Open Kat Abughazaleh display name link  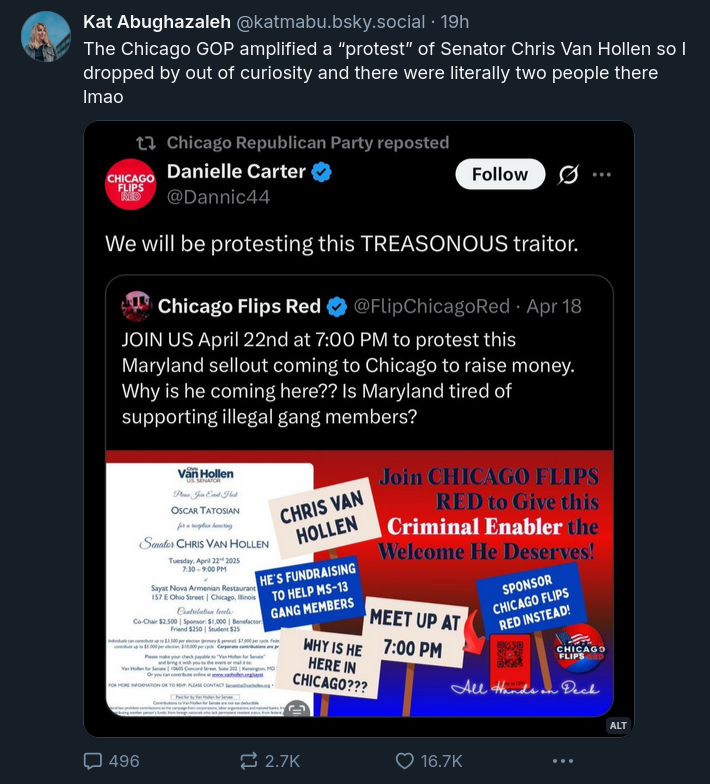(x=157, y=22)
